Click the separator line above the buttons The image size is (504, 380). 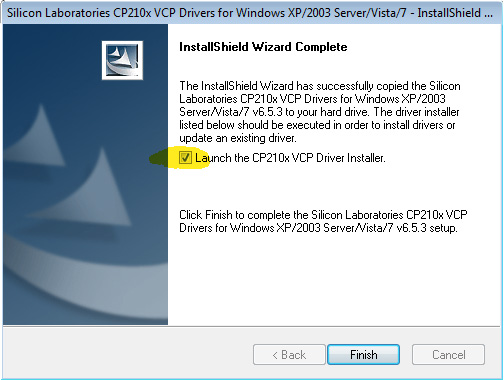(252, 326)
